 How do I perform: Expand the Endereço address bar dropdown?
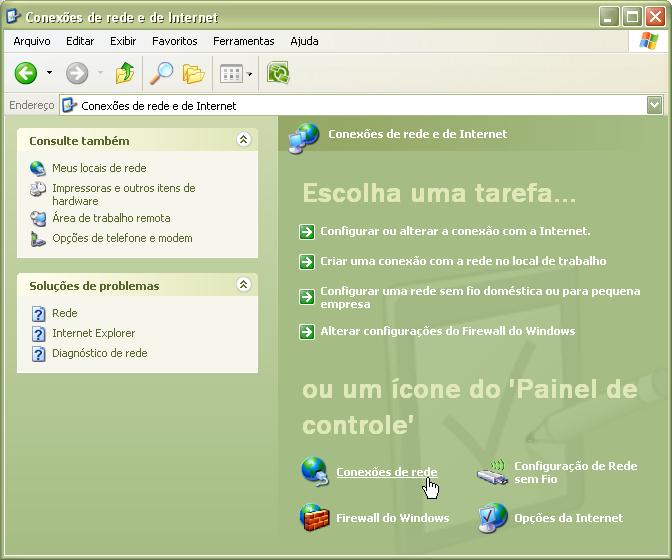coord(654,105)
